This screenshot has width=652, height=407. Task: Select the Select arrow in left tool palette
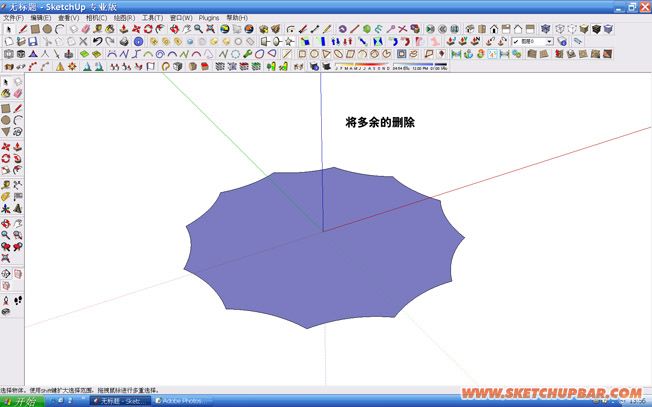(x=6, y=82)
